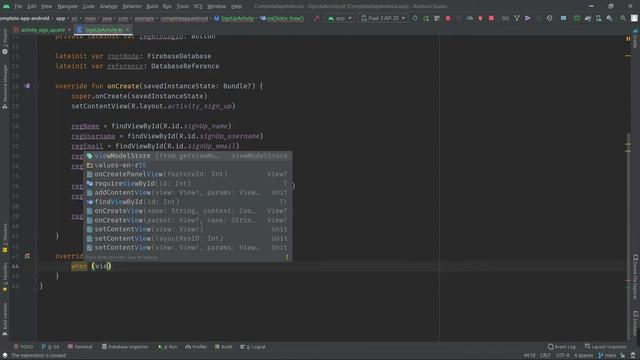The width and height of the screenshot is (640, 360).
Task: Open the Git tool window
Action: pyautogui.click(x=50, y=347)
